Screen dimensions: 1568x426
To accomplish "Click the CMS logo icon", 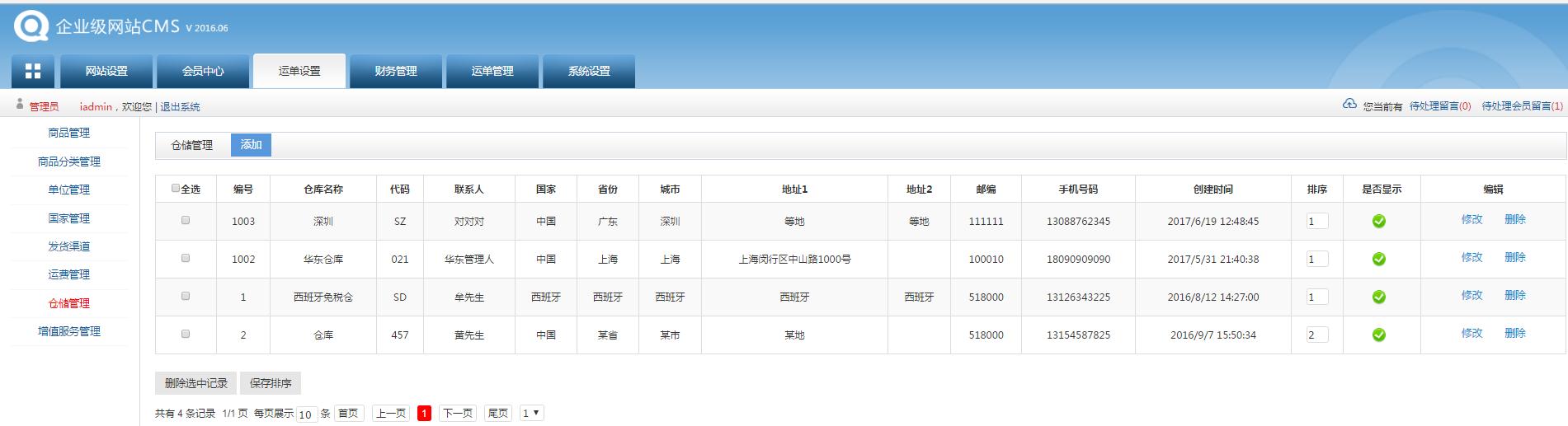I will point(31,26).
